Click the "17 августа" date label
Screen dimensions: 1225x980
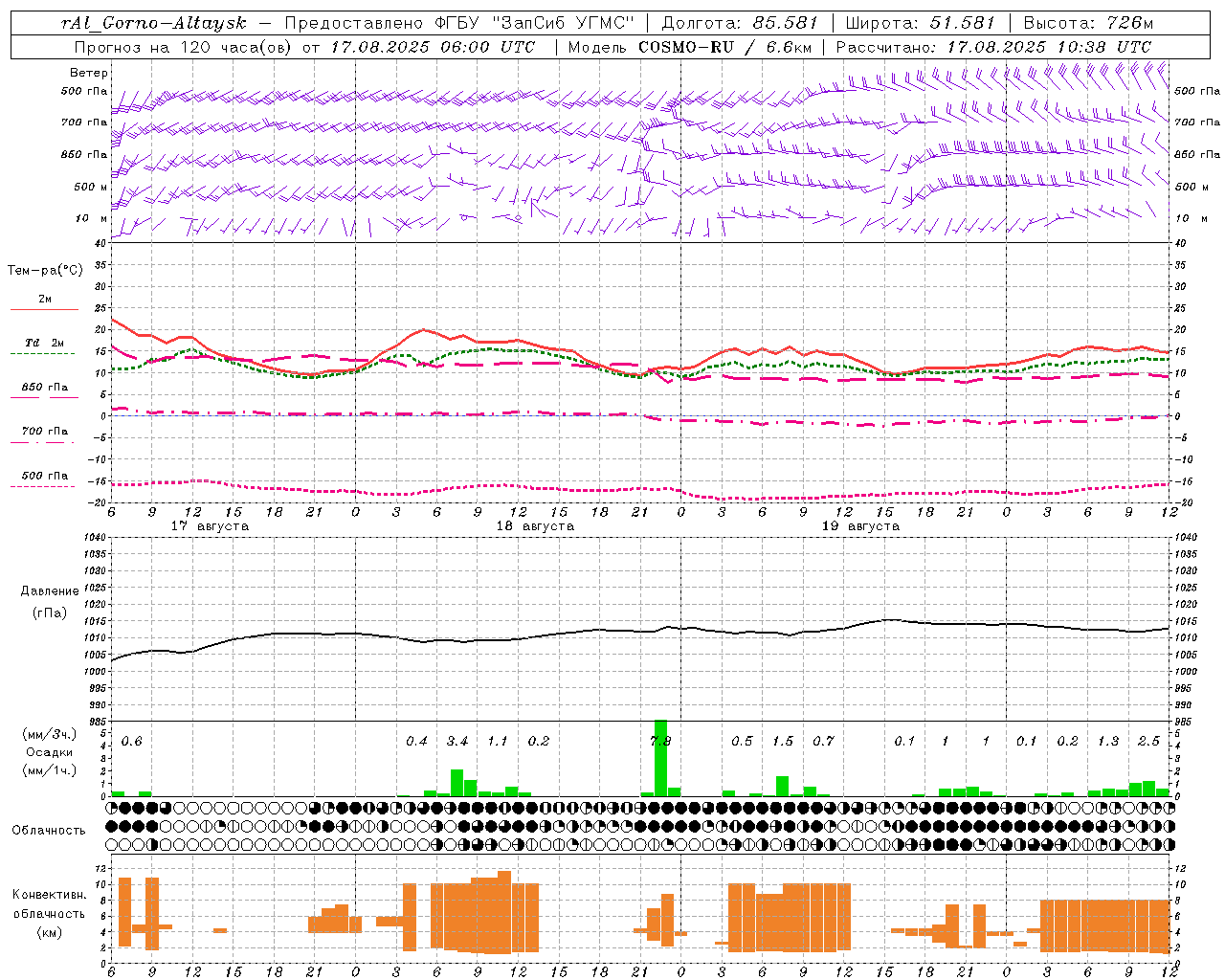point(210,526)
